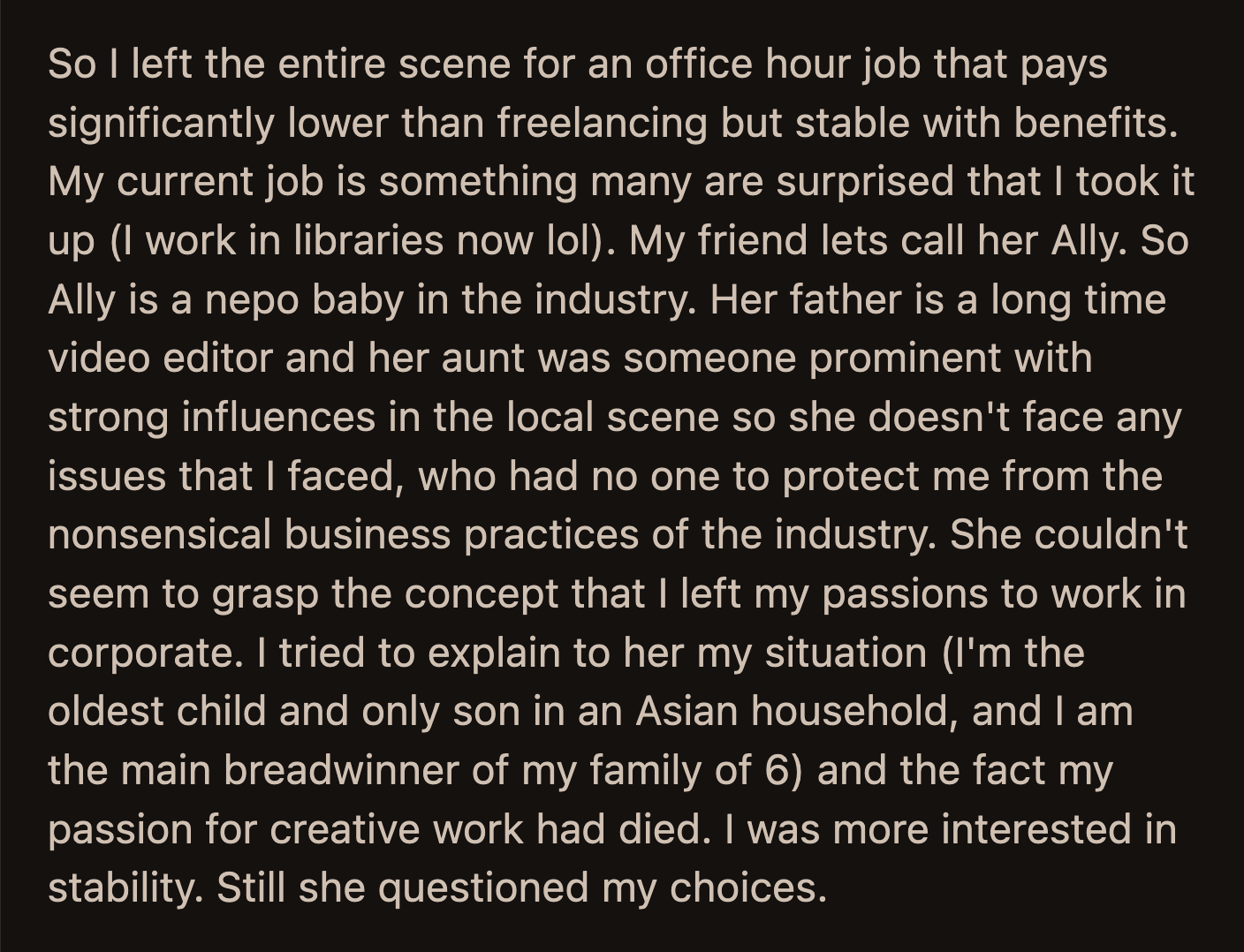
Task: Click the word "freelancing" in the paragraph
Action: click(x=602, y=124)
